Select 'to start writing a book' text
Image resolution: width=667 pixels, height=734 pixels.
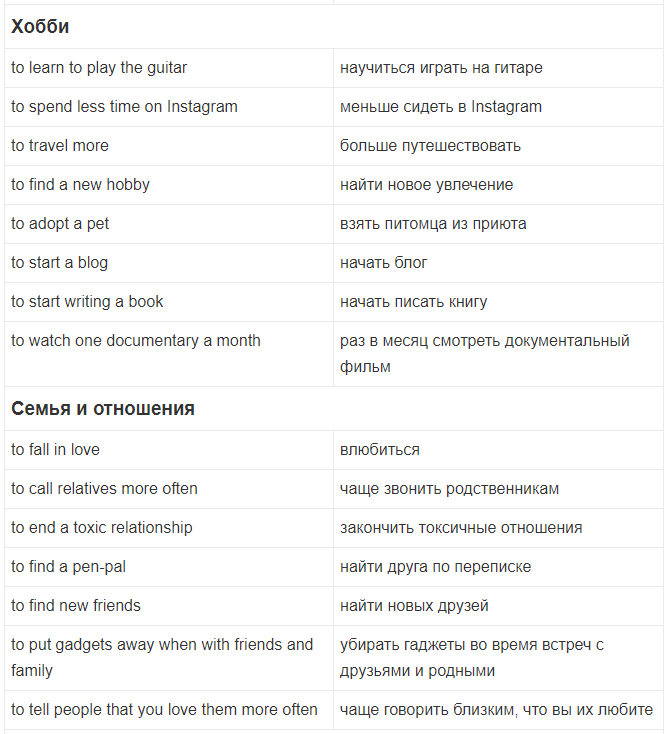pyautogui.click(x=87, y=302)
